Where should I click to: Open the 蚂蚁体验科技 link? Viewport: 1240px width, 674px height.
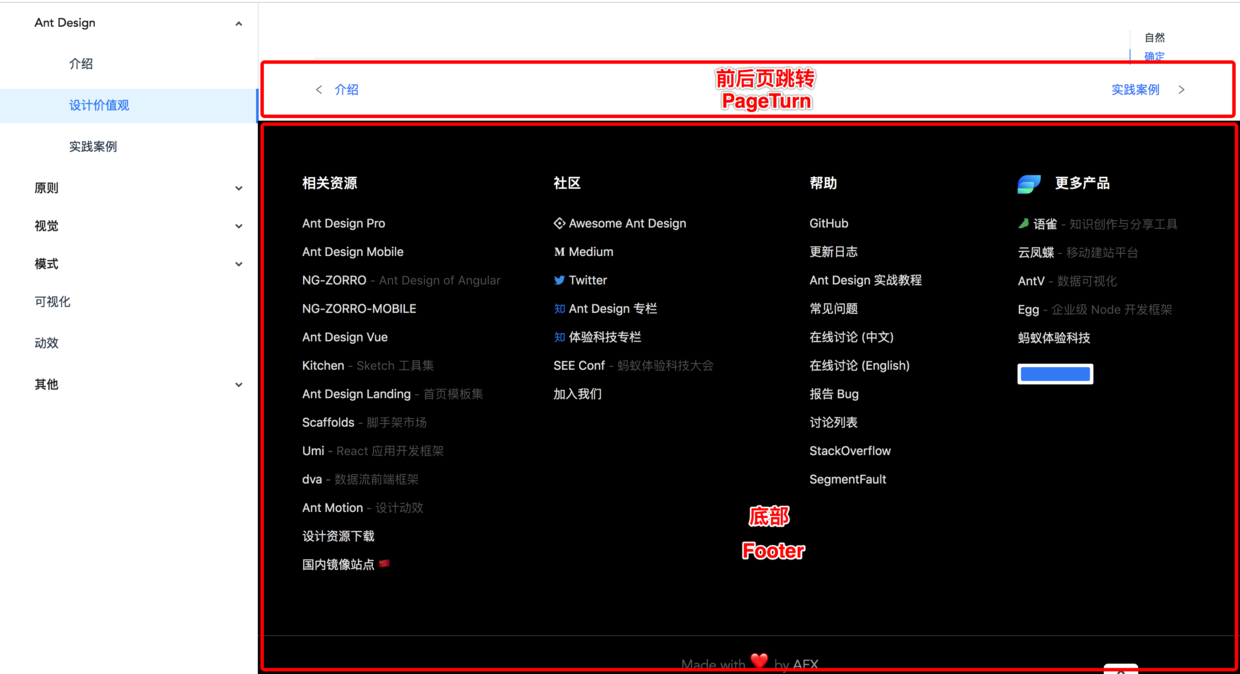1054,338
